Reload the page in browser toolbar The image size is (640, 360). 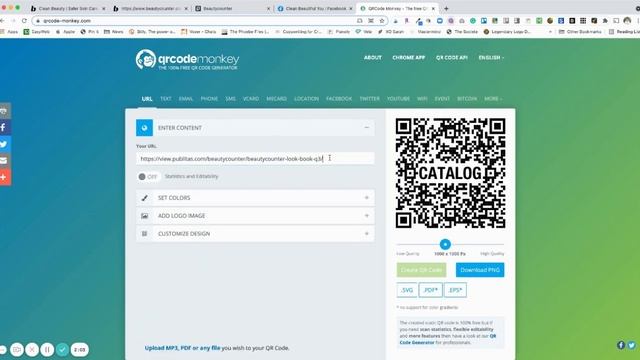pyautogui.click(x=24, y=20)
